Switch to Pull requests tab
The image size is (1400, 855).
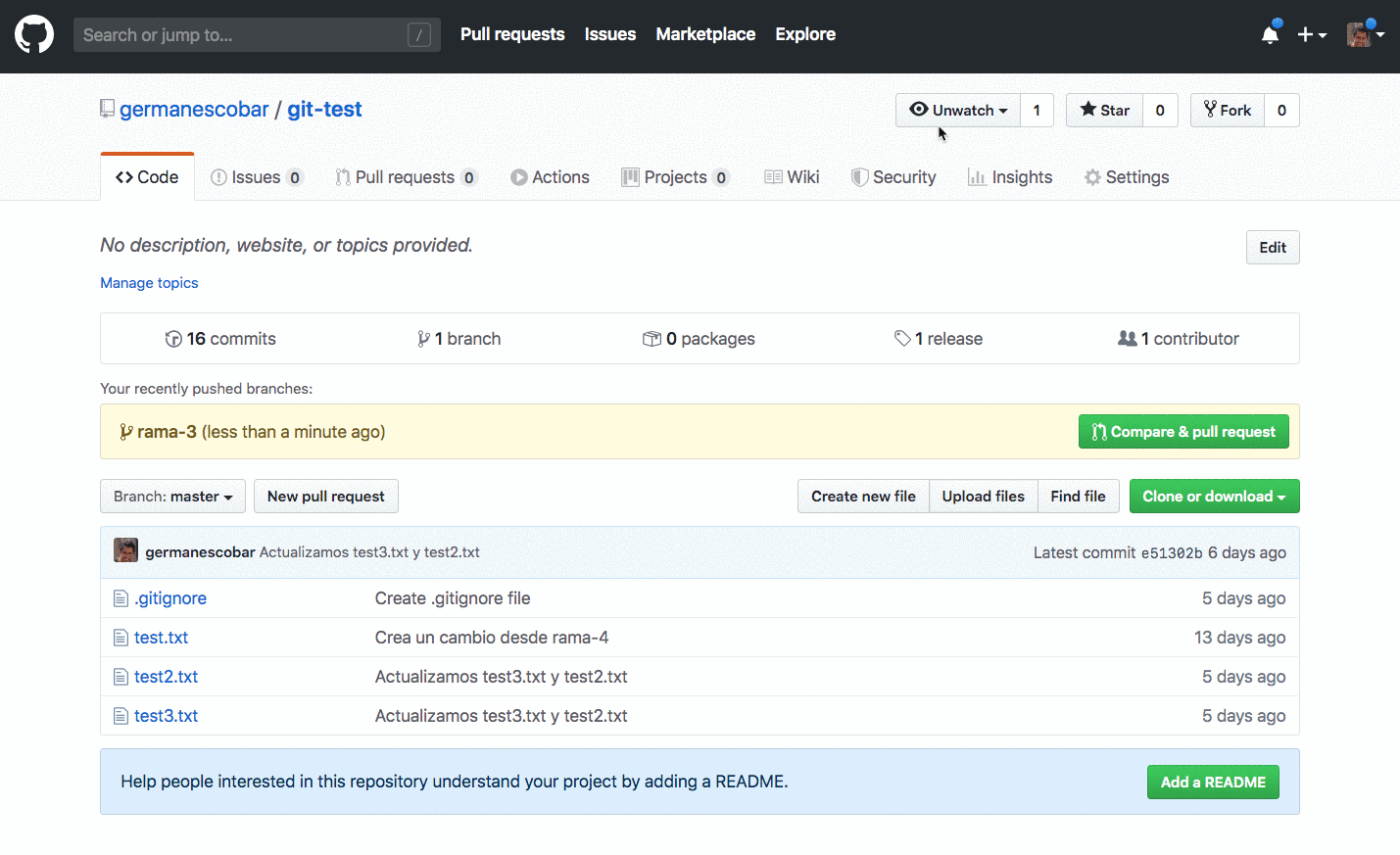(x=407, y=177)
